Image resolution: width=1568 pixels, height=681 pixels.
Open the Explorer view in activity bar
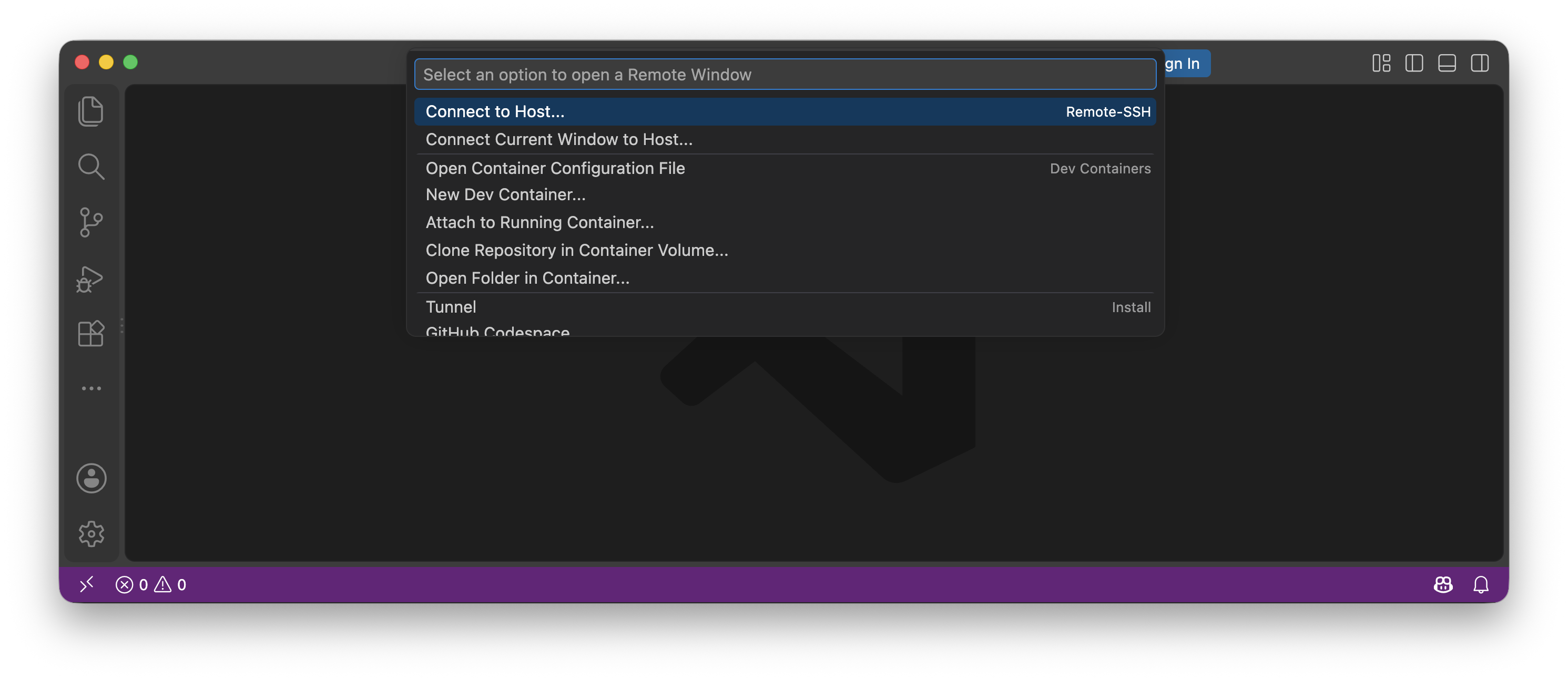click(91, 112)
